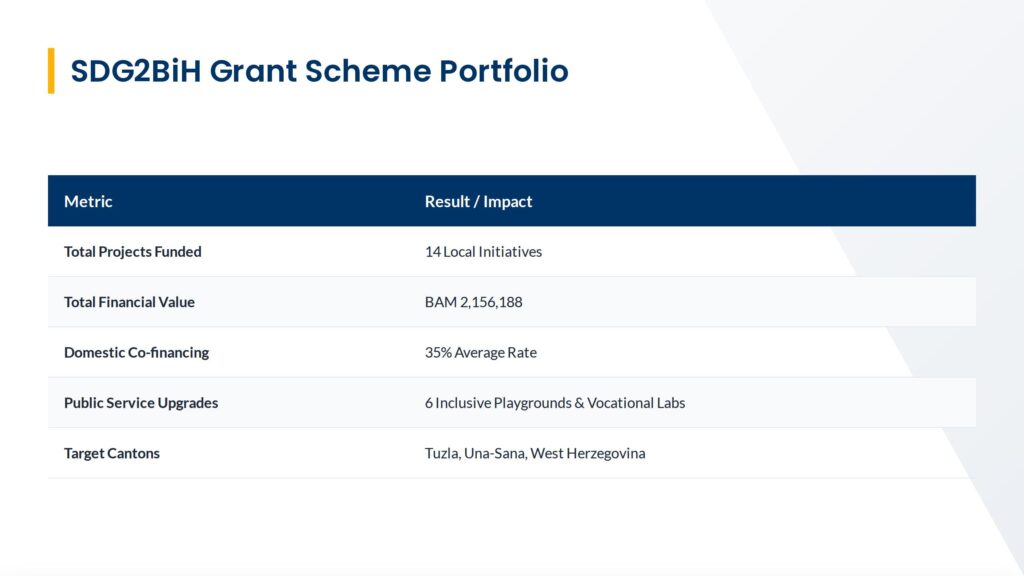Click the "Public Service Upgrades" row label
1024x576 pixels.
[141, 403]
